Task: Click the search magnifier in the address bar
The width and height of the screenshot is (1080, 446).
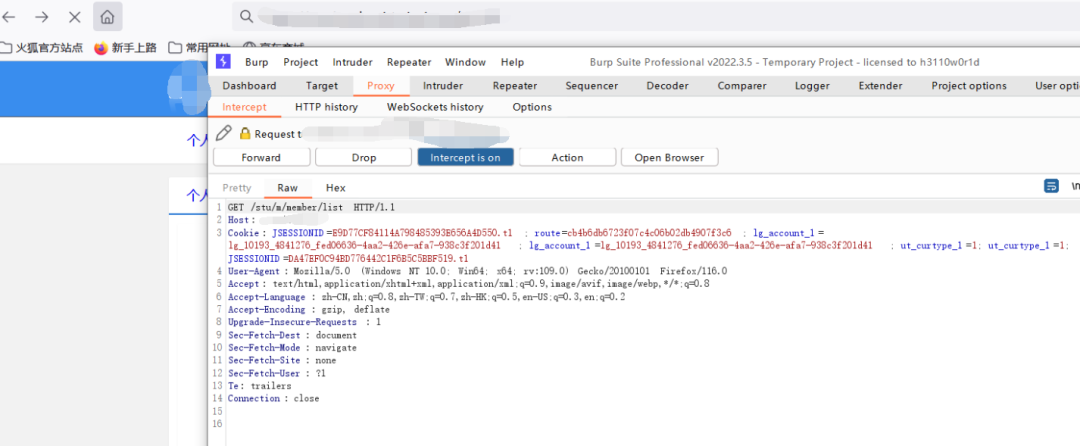Action: [246, 16]
